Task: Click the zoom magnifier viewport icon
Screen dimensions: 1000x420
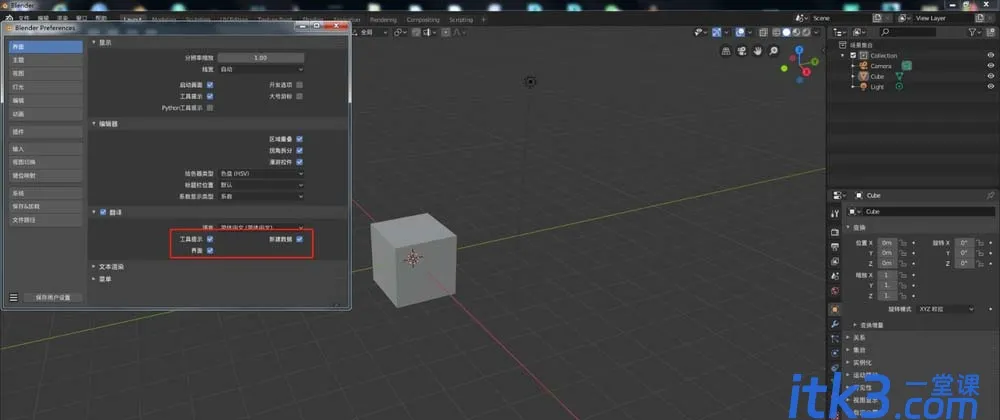Action: pyautogui.click(x=773, y=51)
